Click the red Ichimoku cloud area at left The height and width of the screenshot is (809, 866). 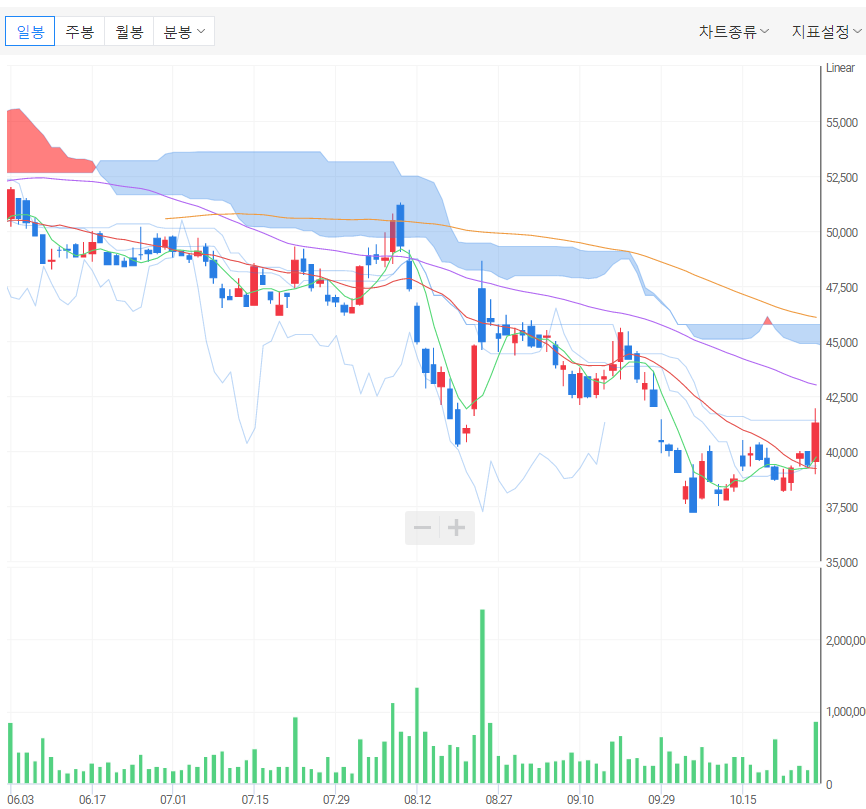point(39,149)
